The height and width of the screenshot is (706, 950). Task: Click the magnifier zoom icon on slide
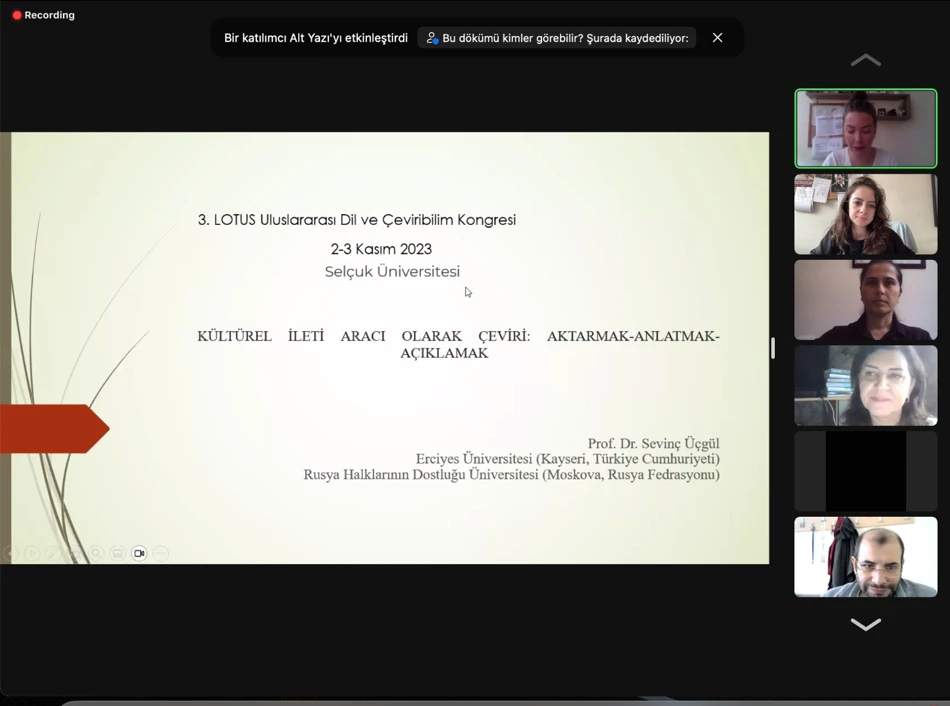tap(96, 553)
